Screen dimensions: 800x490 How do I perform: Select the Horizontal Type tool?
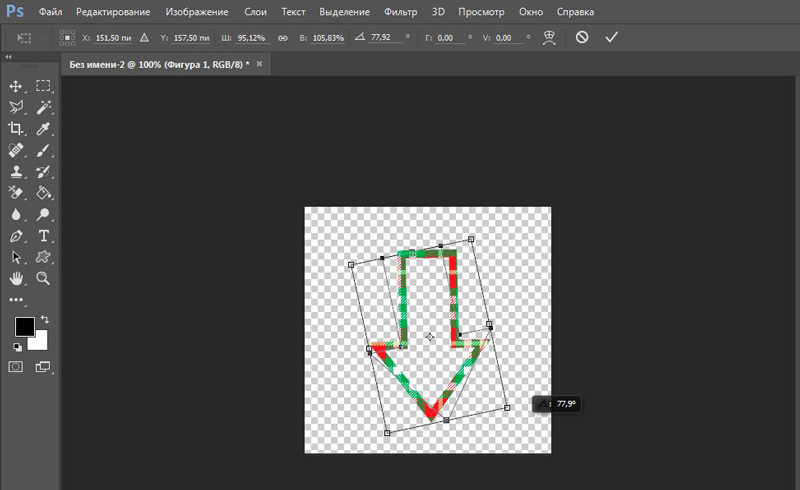43,236
